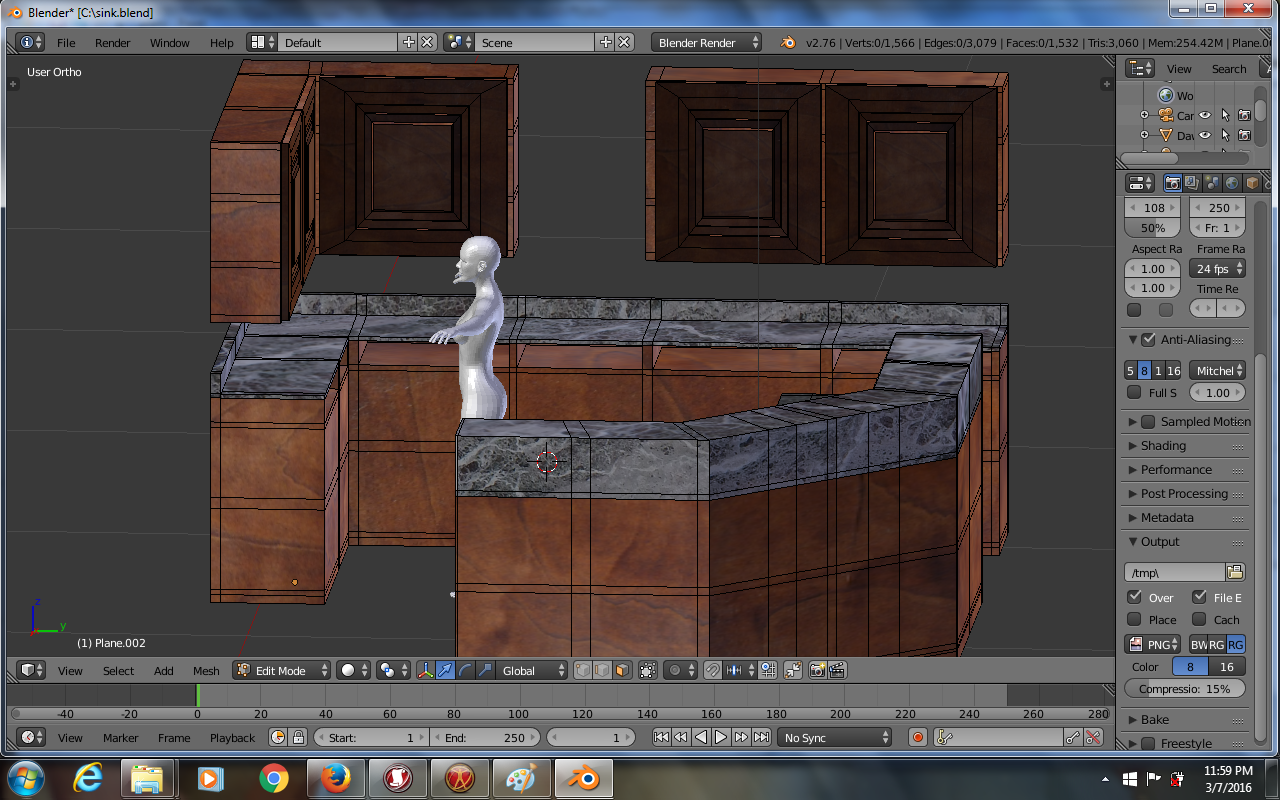Open the Global transform orientation dropdown
Screen dimensions: 1280x800
coord(533,670)
